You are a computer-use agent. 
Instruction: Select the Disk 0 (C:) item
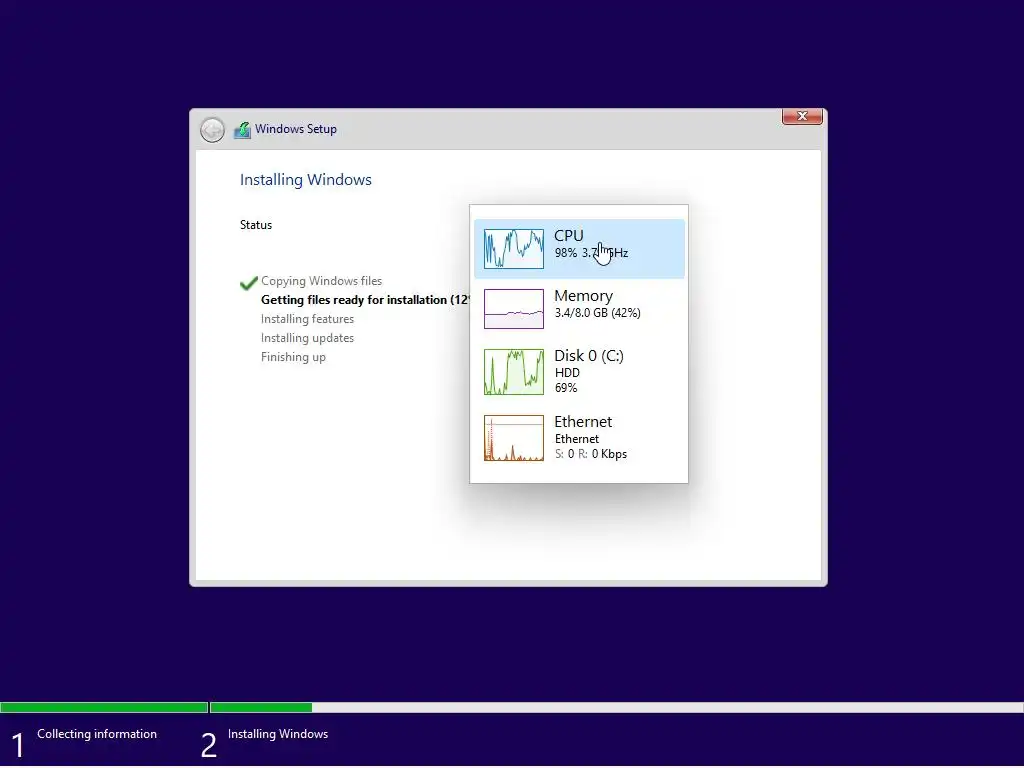(579, 372)
